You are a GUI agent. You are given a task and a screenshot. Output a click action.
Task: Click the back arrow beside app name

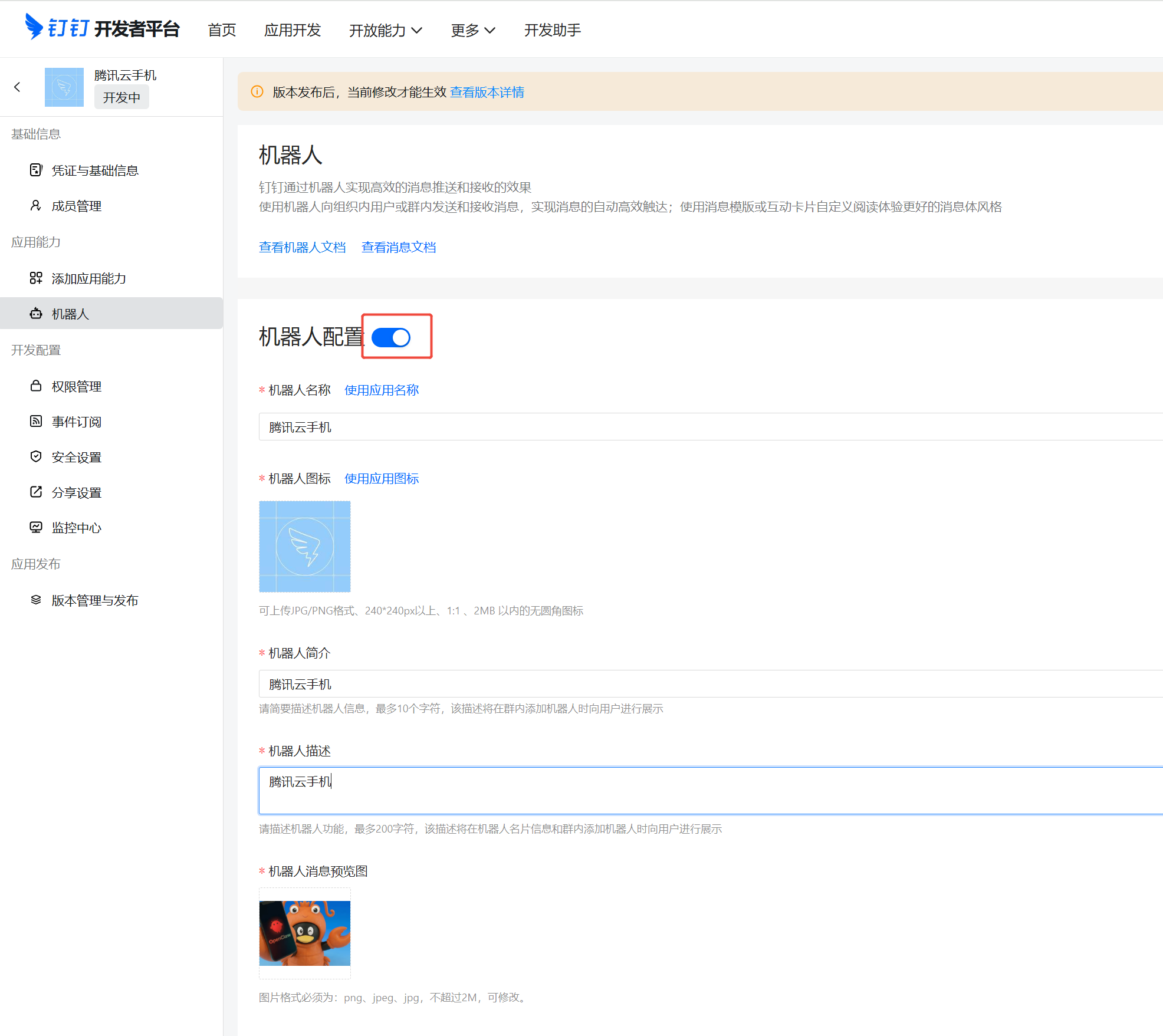17,87
